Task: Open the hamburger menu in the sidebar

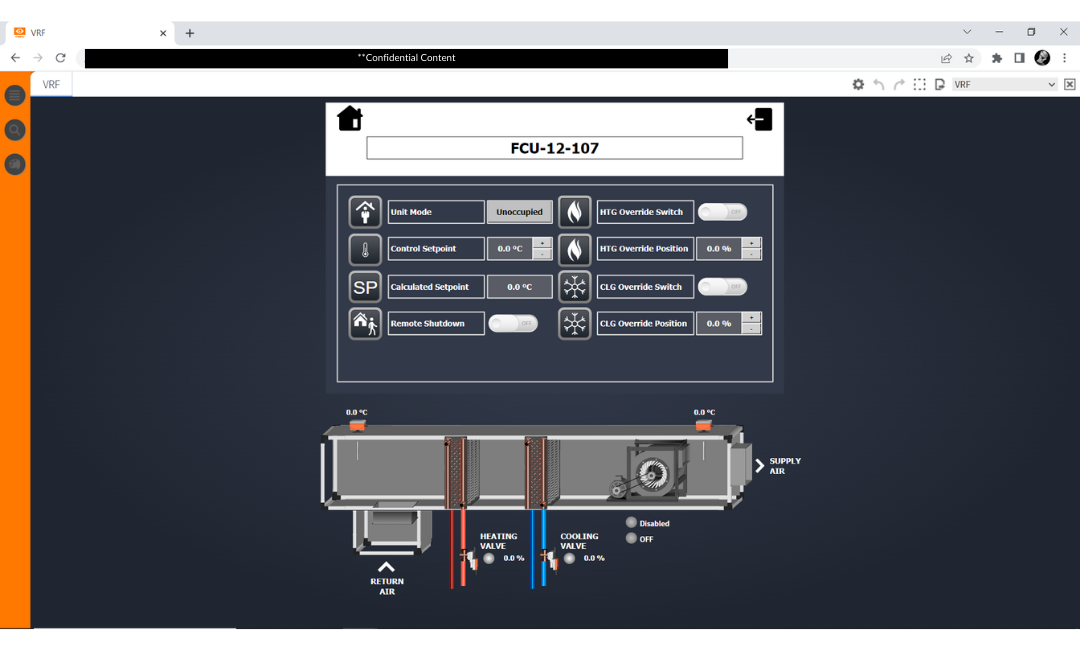Action: (14, 94)
